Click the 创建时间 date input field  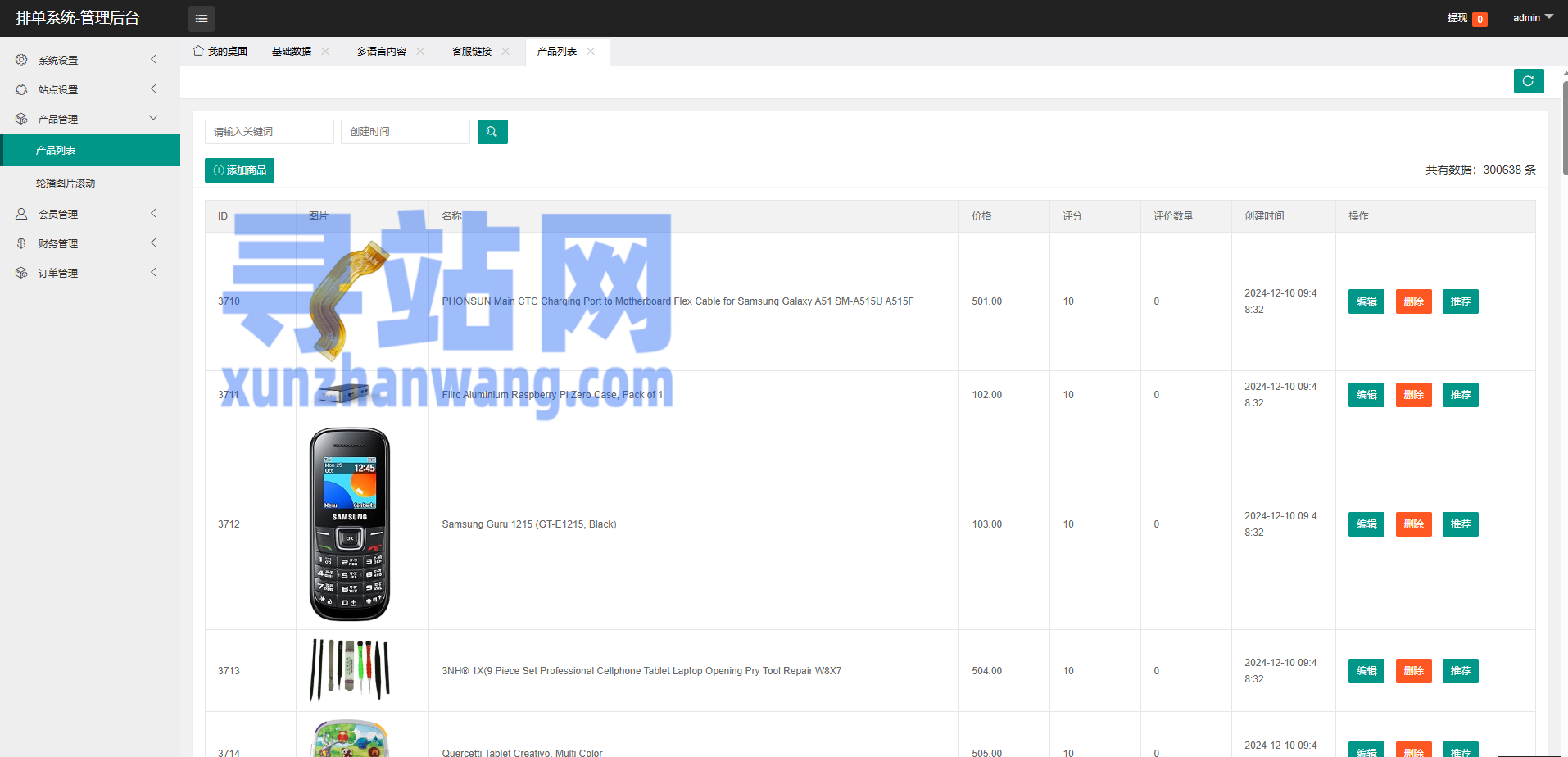(406, 132)
